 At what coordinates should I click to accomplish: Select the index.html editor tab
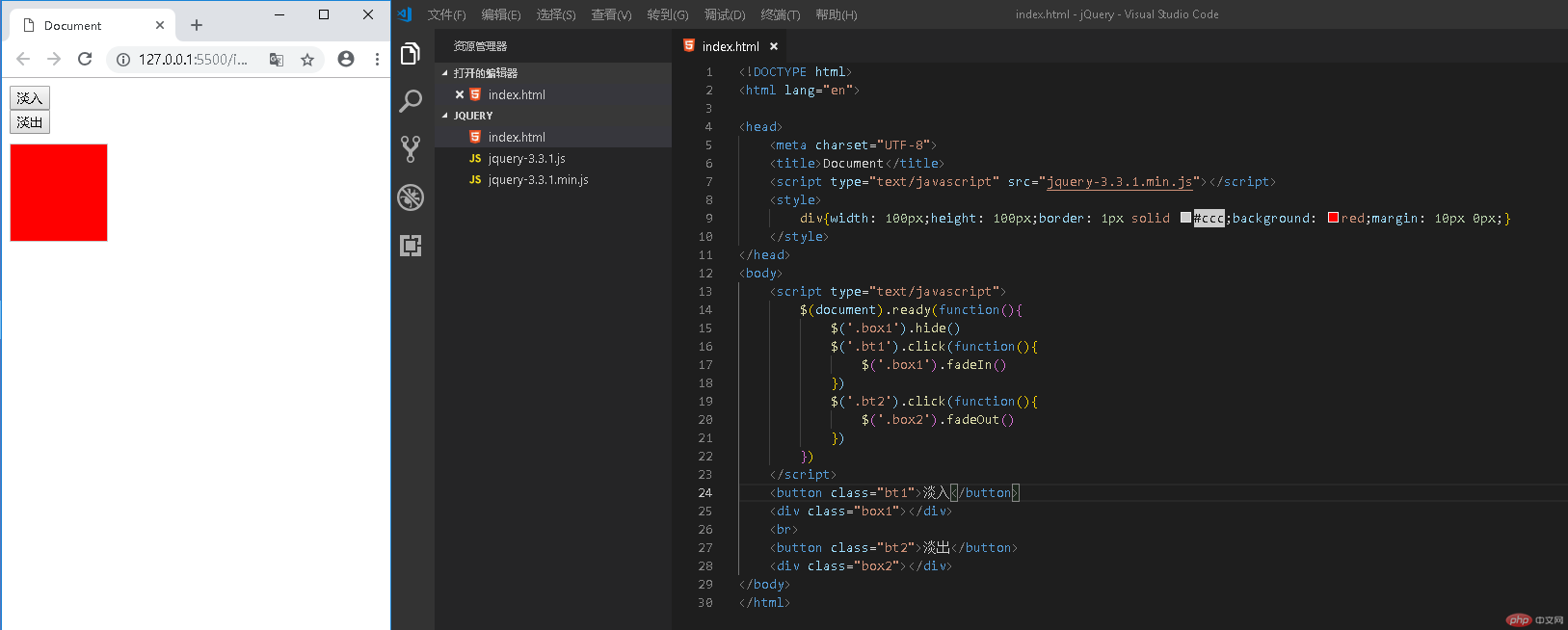(730, 46)
